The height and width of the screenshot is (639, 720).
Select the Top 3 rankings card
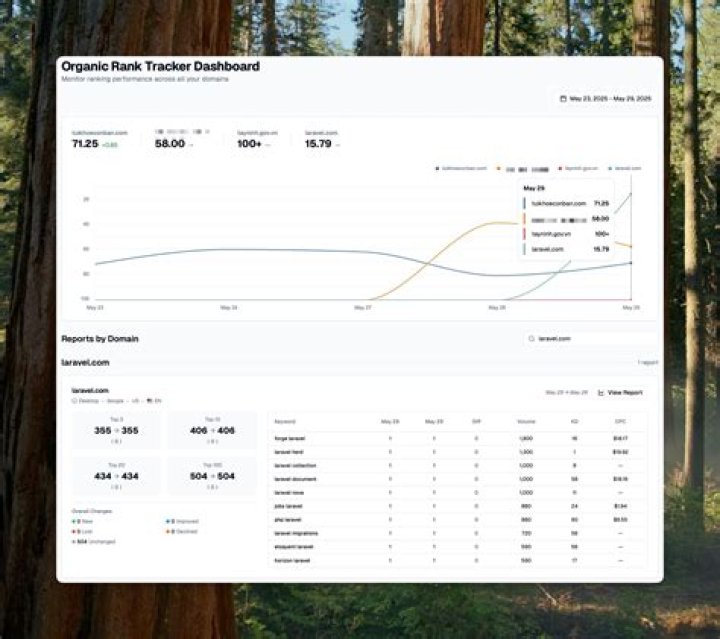coord(116,430)
